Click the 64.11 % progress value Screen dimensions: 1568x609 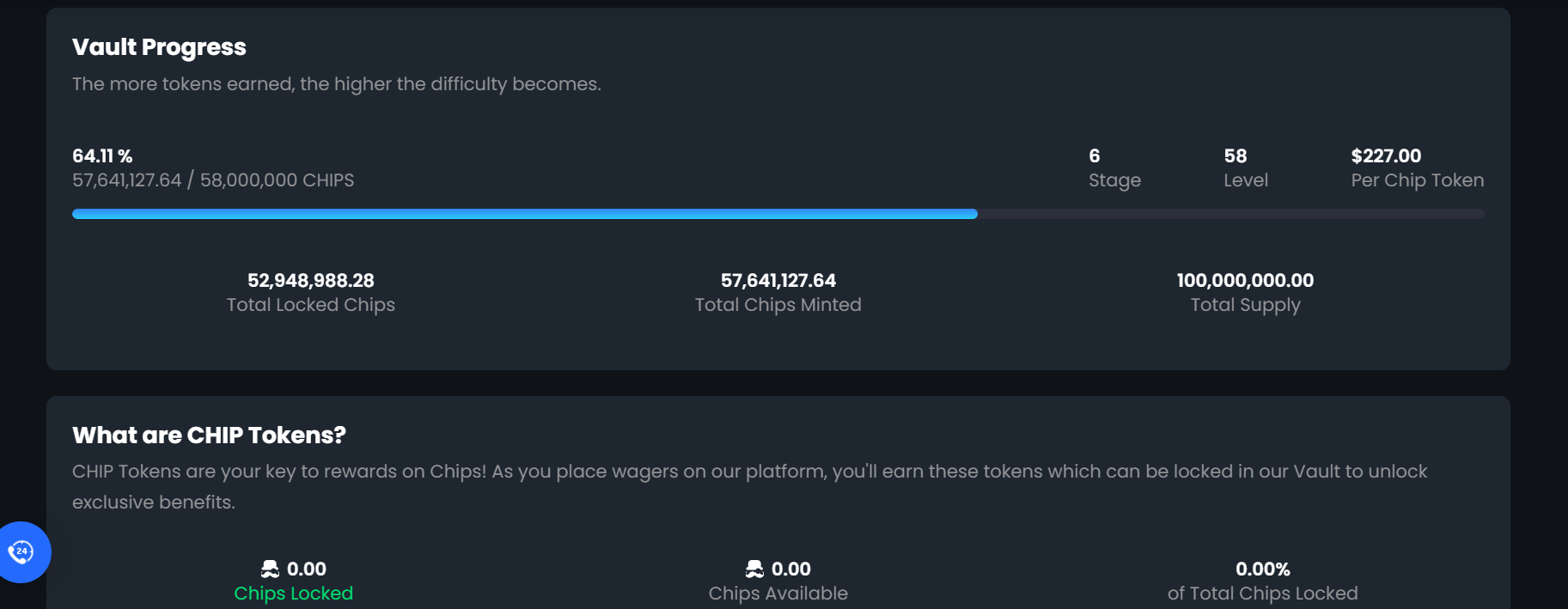pyautogui.click(x=102, y=155)
